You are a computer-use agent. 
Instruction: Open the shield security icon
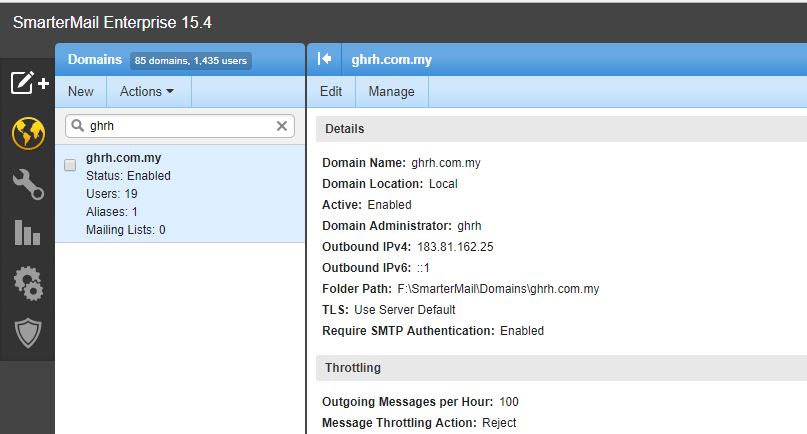point(28,333)
